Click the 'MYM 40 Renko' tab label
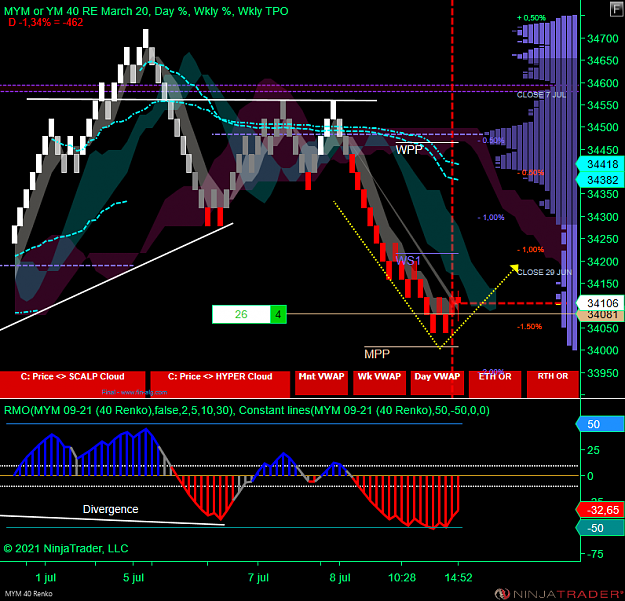 click(28, 594)
